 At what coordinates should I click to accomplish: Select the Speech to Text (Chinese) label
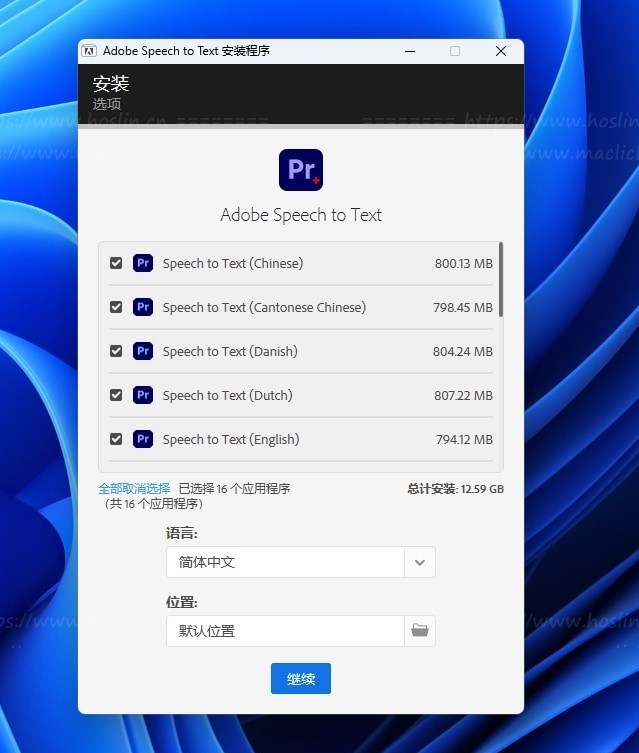(x=233, y=264)
